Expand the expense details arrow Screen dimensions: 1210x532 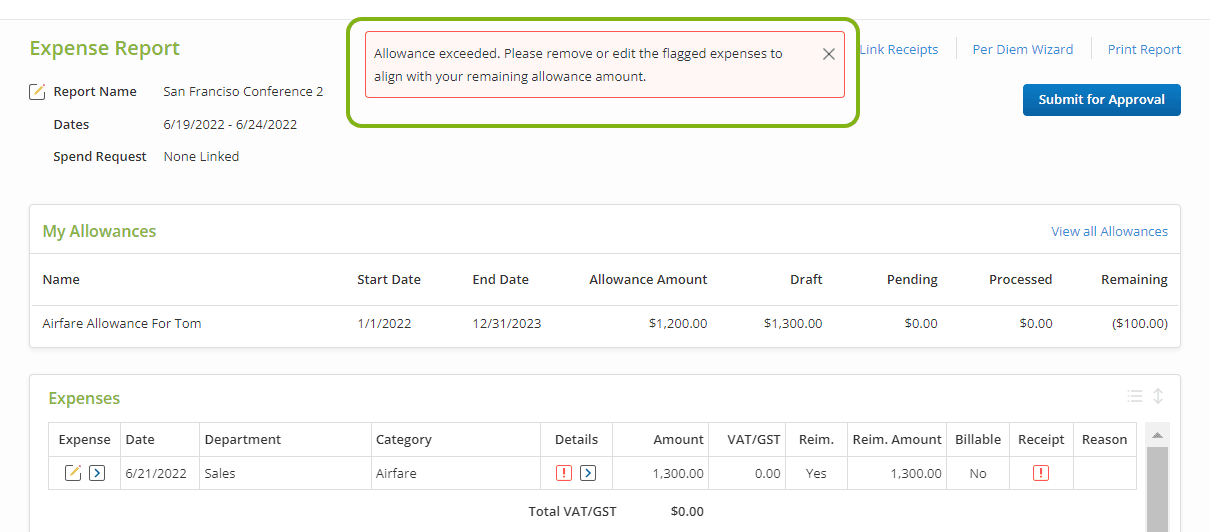coord(588,473)
